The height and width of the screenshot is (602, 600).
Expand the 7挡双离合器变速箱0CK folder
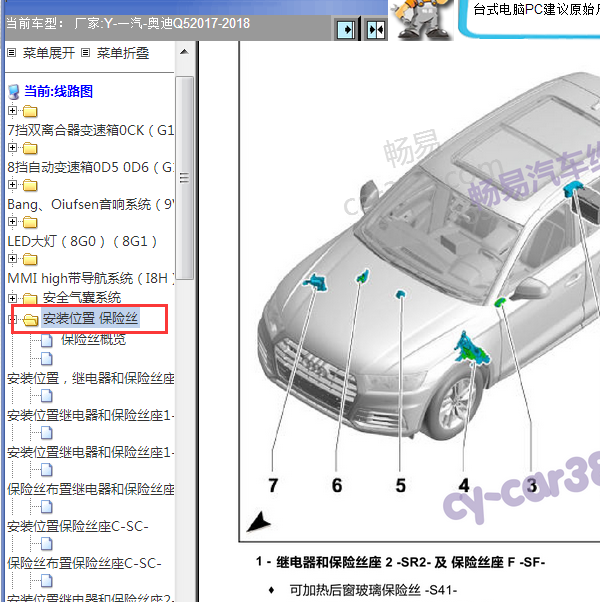coord(12,111)
